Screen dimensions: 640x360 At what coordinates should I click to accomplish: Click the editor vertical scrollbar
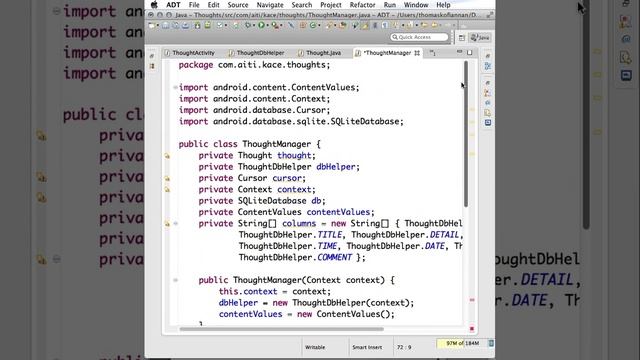tap(466, 134)
